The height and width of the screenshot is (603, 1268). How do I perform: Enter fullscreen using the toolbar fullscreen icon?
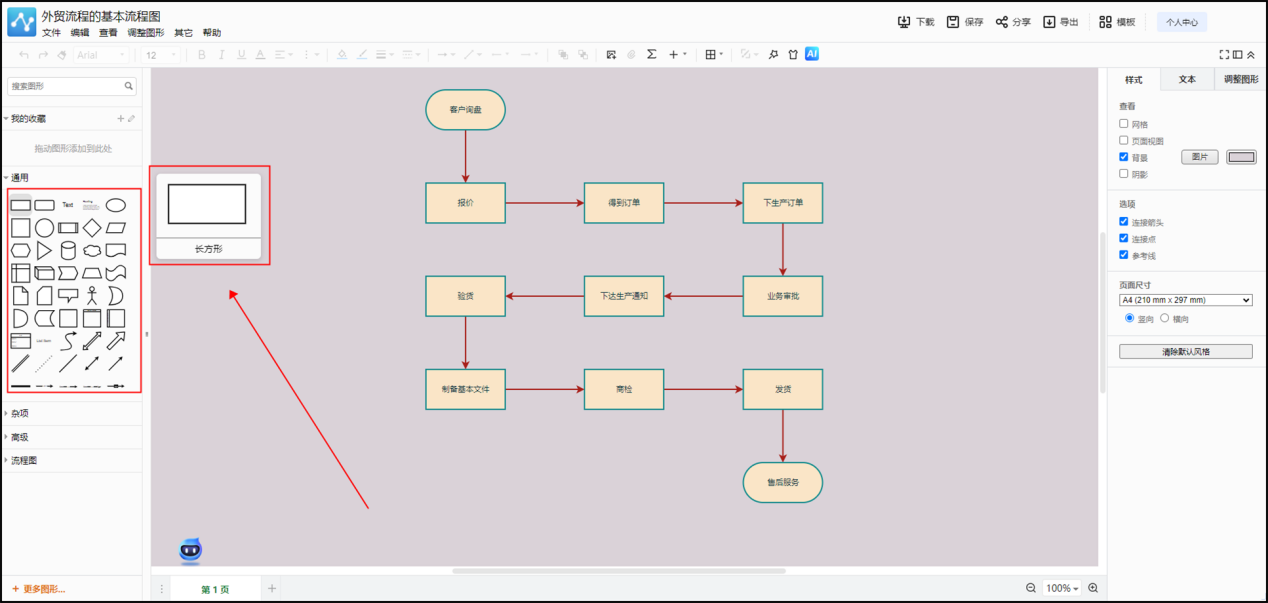[1224, 55]
